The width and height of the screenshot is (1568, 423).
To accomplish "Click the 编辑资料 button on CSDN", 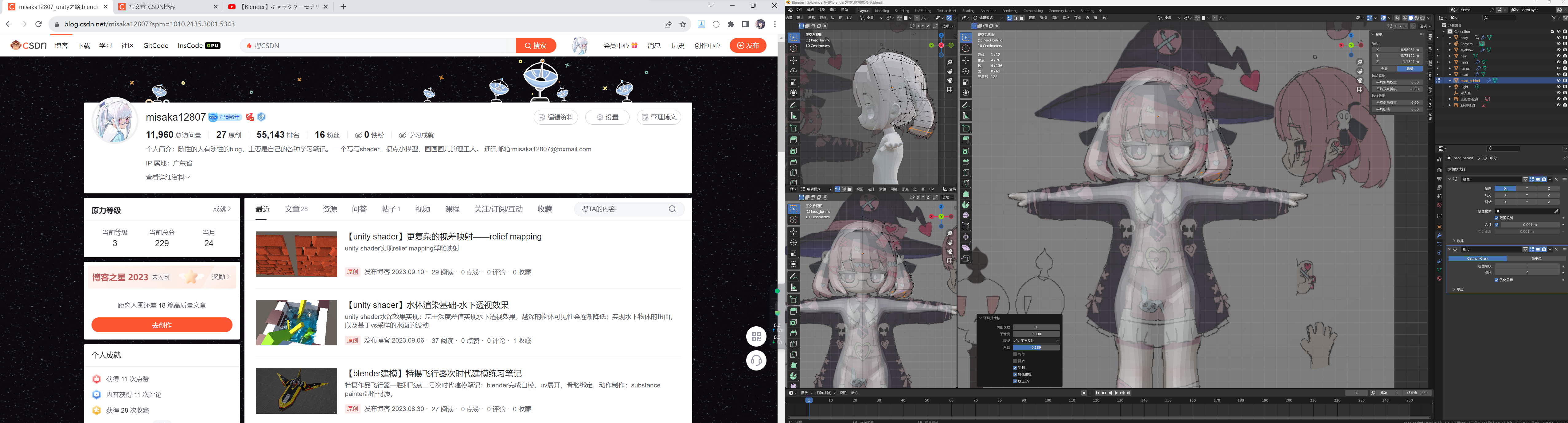I will click(556, 117).
